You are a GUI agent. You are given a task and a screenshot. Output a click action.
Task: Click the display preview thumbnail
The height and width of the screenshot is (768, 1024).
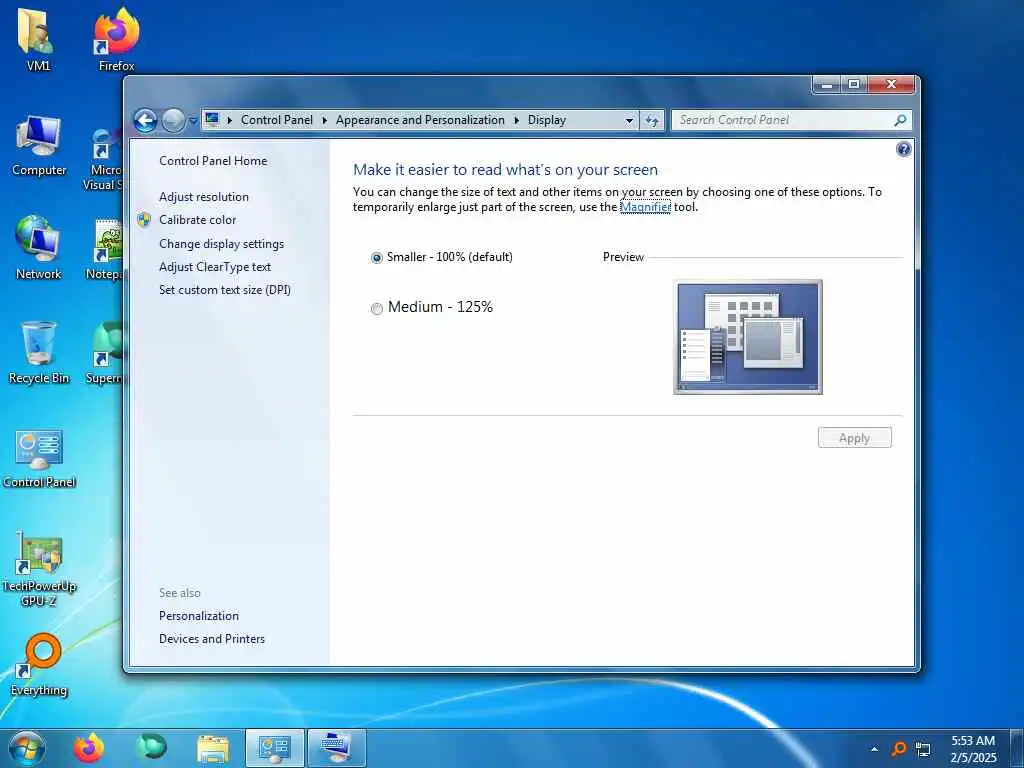[x=748, y=337]
